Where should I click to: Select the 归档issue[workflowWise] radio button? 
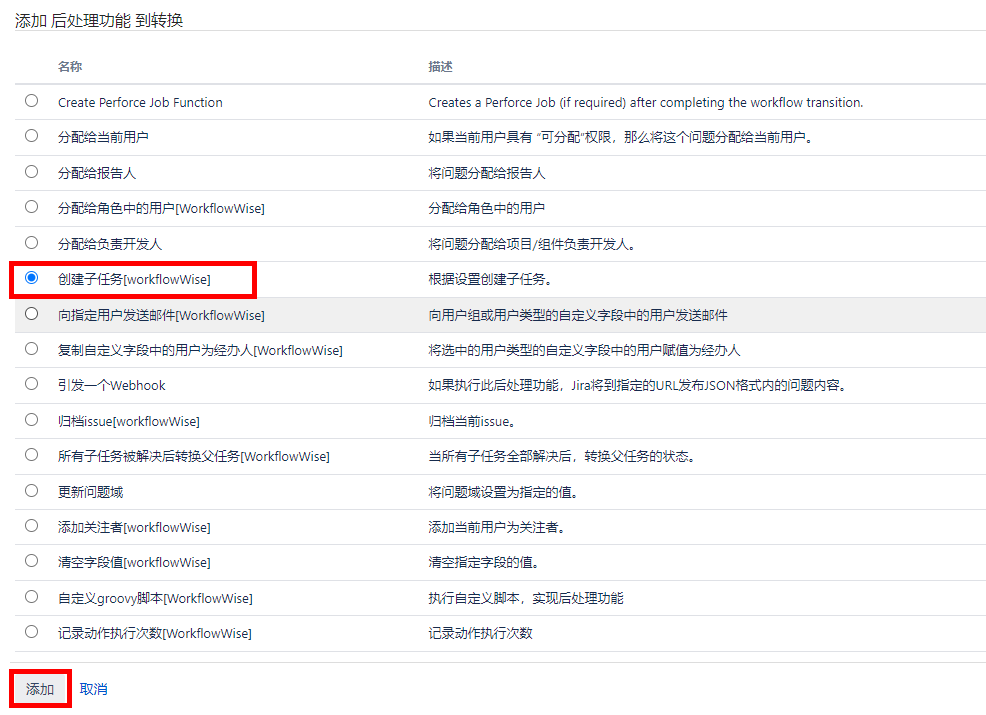pyautogui.click(x=32, y=420)
